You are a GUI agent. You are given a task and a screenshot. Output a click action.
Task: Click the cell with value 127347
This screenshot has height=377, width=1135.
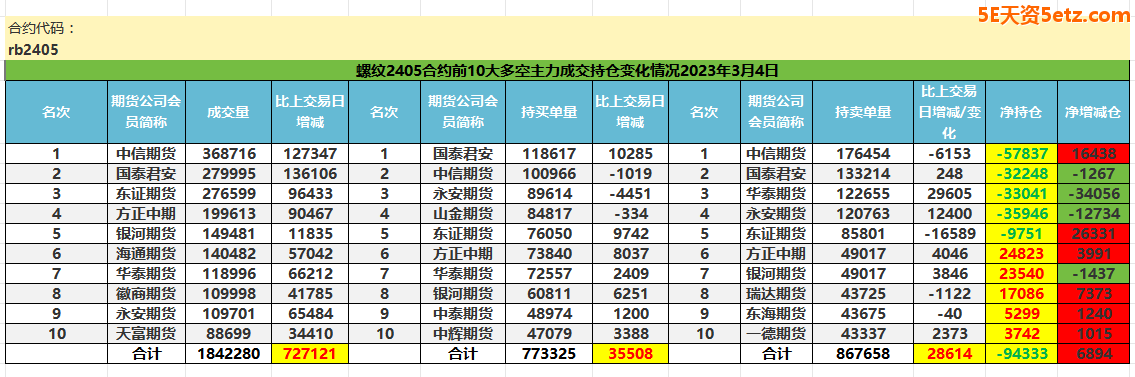(310, 154)
